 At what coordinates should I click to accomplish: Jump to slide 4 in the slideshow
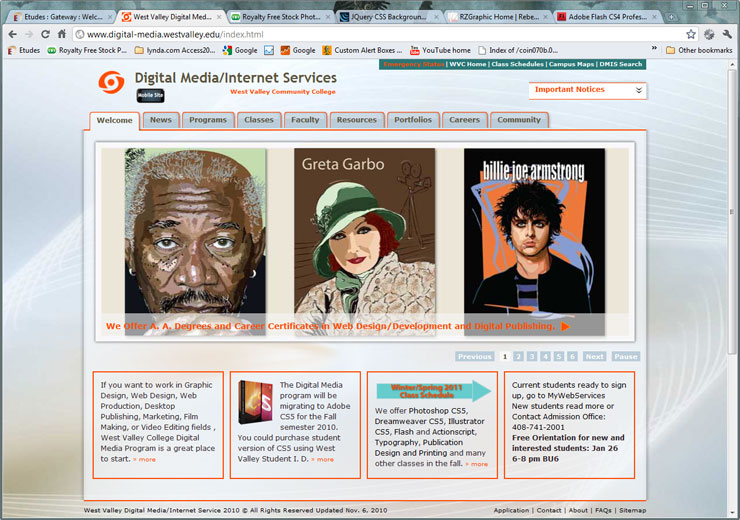(545, 357)
